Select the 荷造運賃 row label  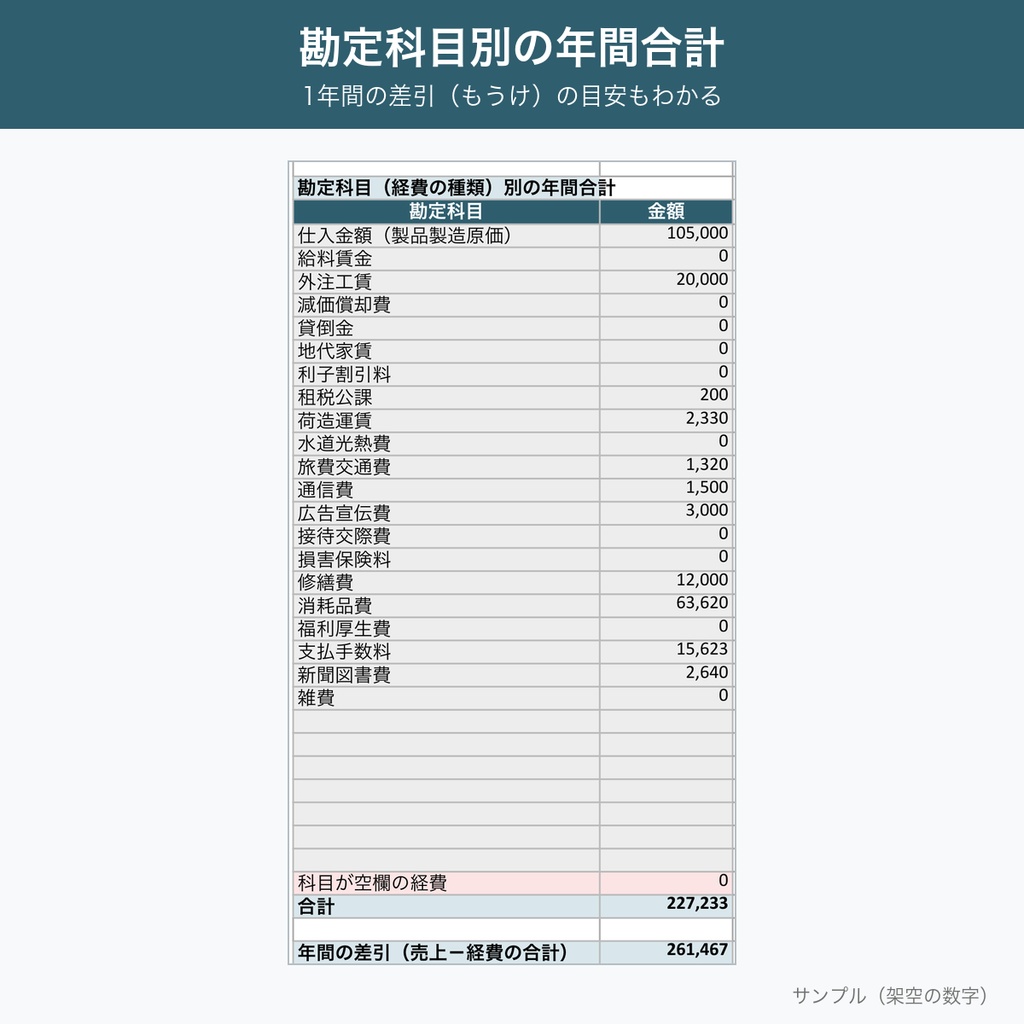click(334, 421)
